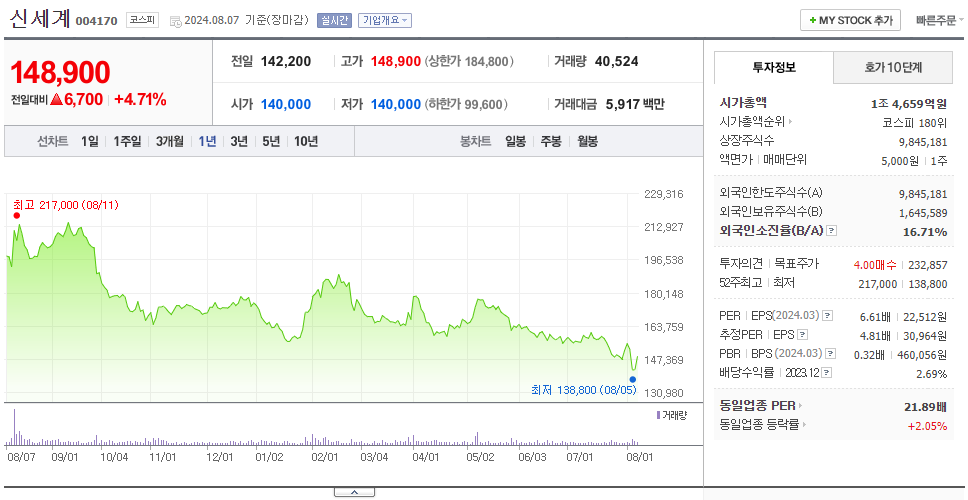Viewport: 968px width, 500px height.
Task: Click the 코스피 market badge
Action: (x=143, y=20)
